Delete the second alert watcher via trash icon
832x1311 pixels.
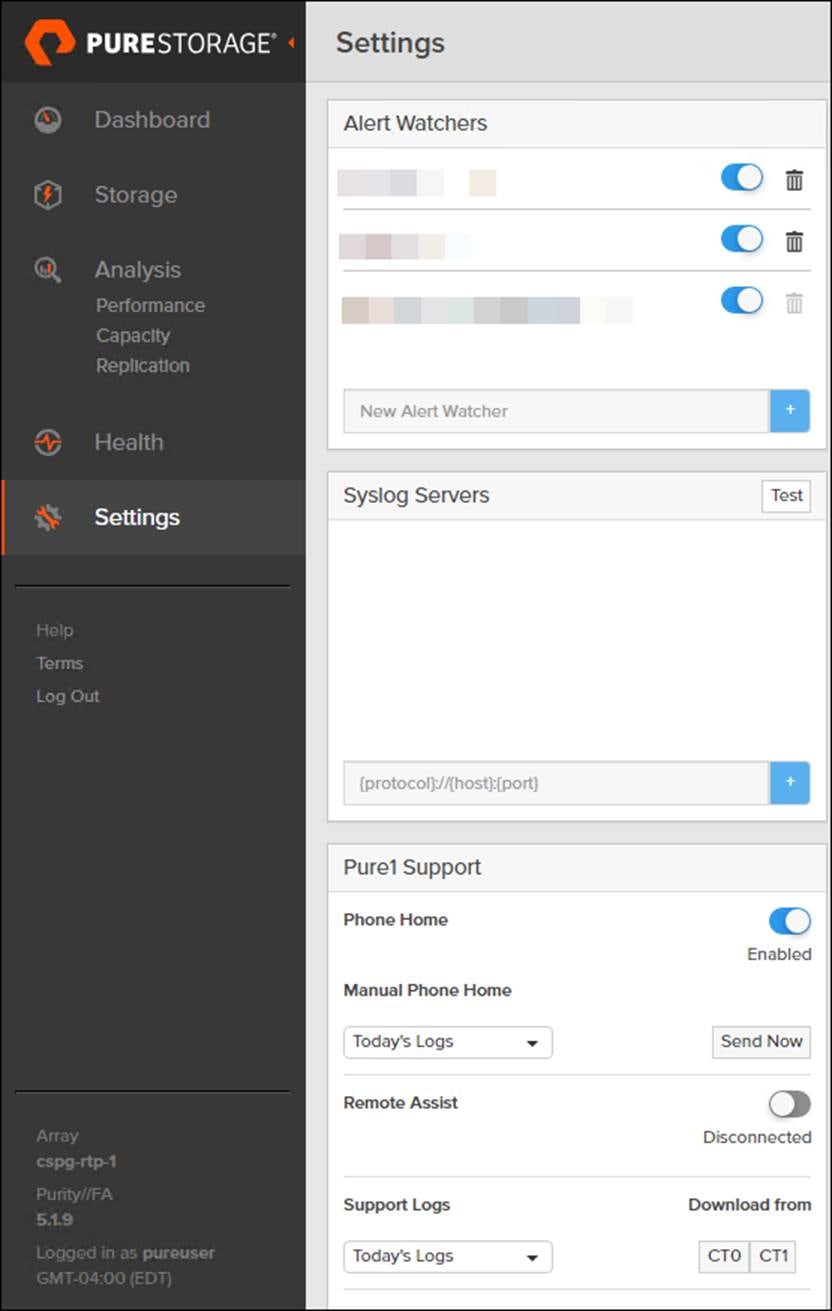tap(793, 240)
